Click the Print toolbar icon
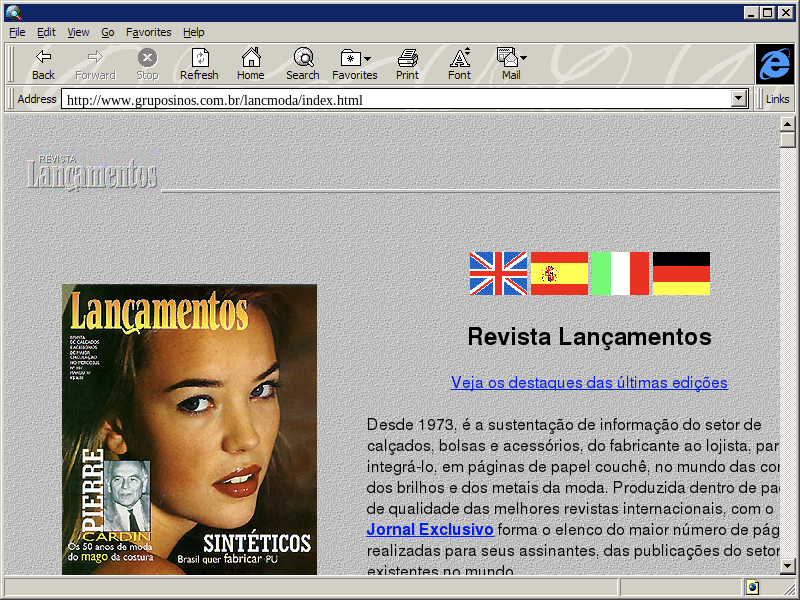The height and width of the screenshot is (600, 800). [x=407, y=64]
